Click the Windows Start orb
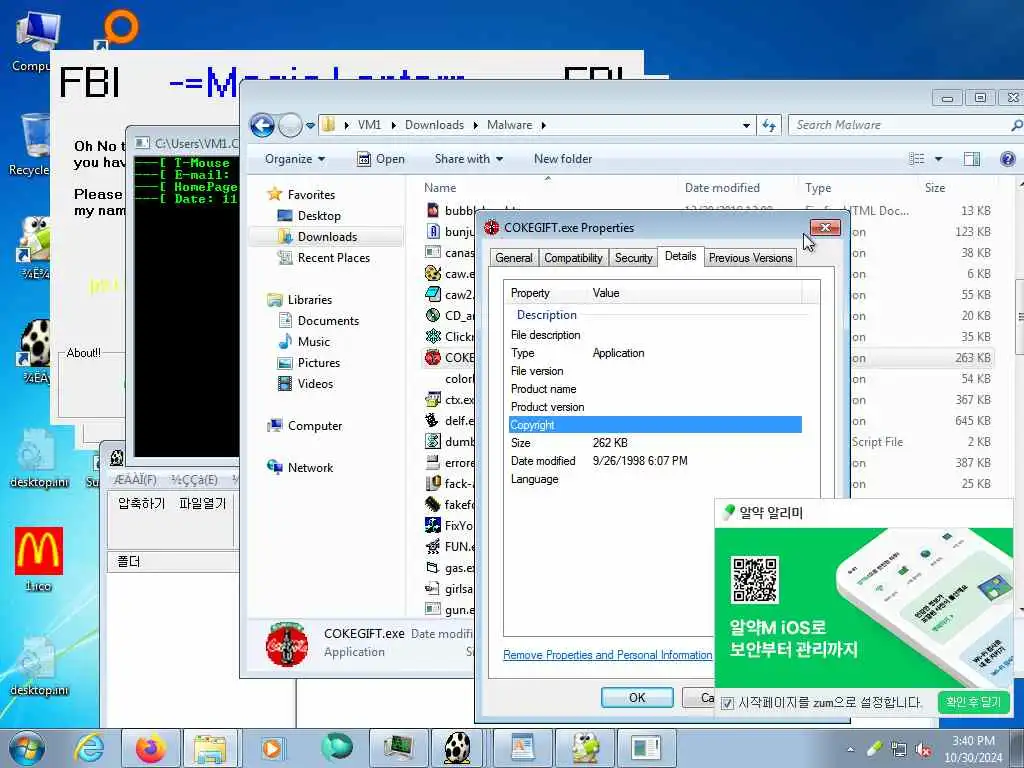1024x768 pixels. pos(27,748)
